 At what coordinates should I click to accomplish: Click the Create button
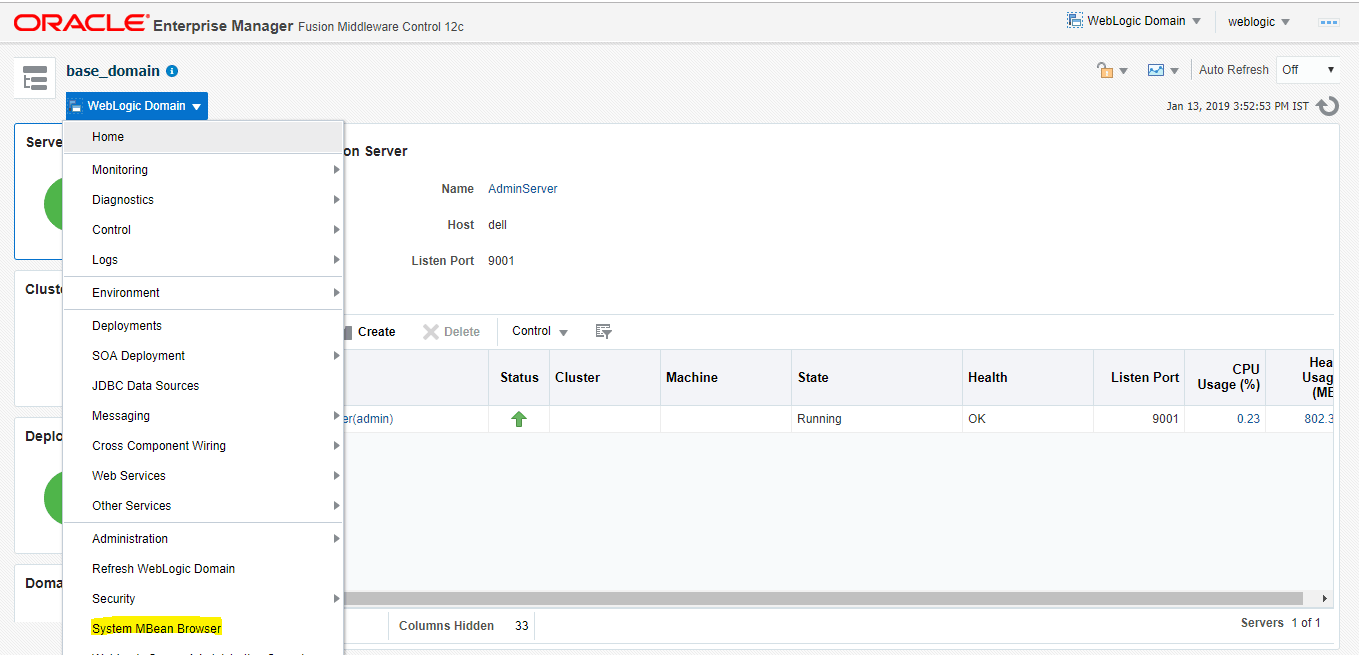(368, 331)
